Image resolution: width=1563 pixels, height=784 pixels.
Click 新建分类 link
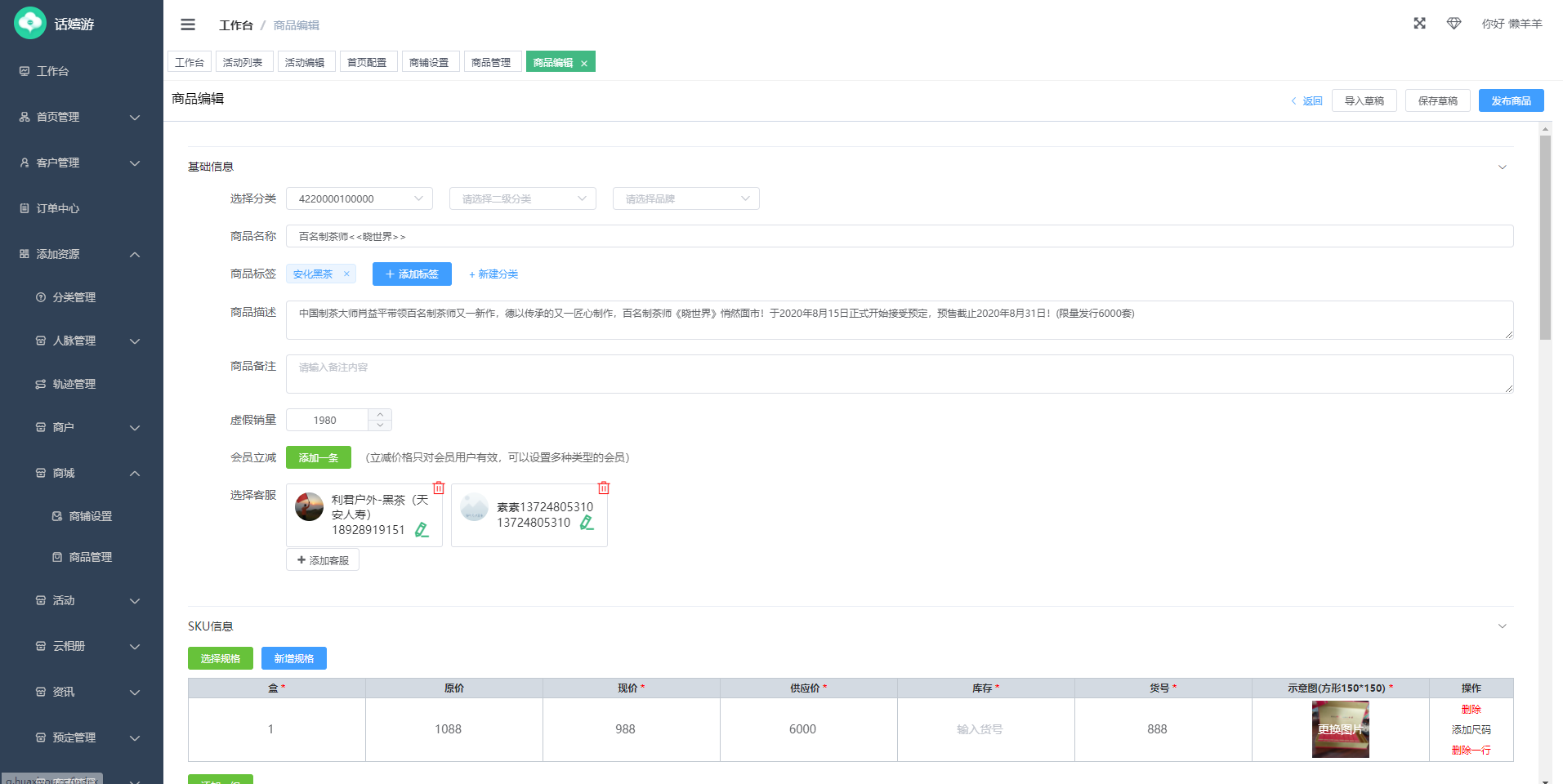click(x=493, y=274)
